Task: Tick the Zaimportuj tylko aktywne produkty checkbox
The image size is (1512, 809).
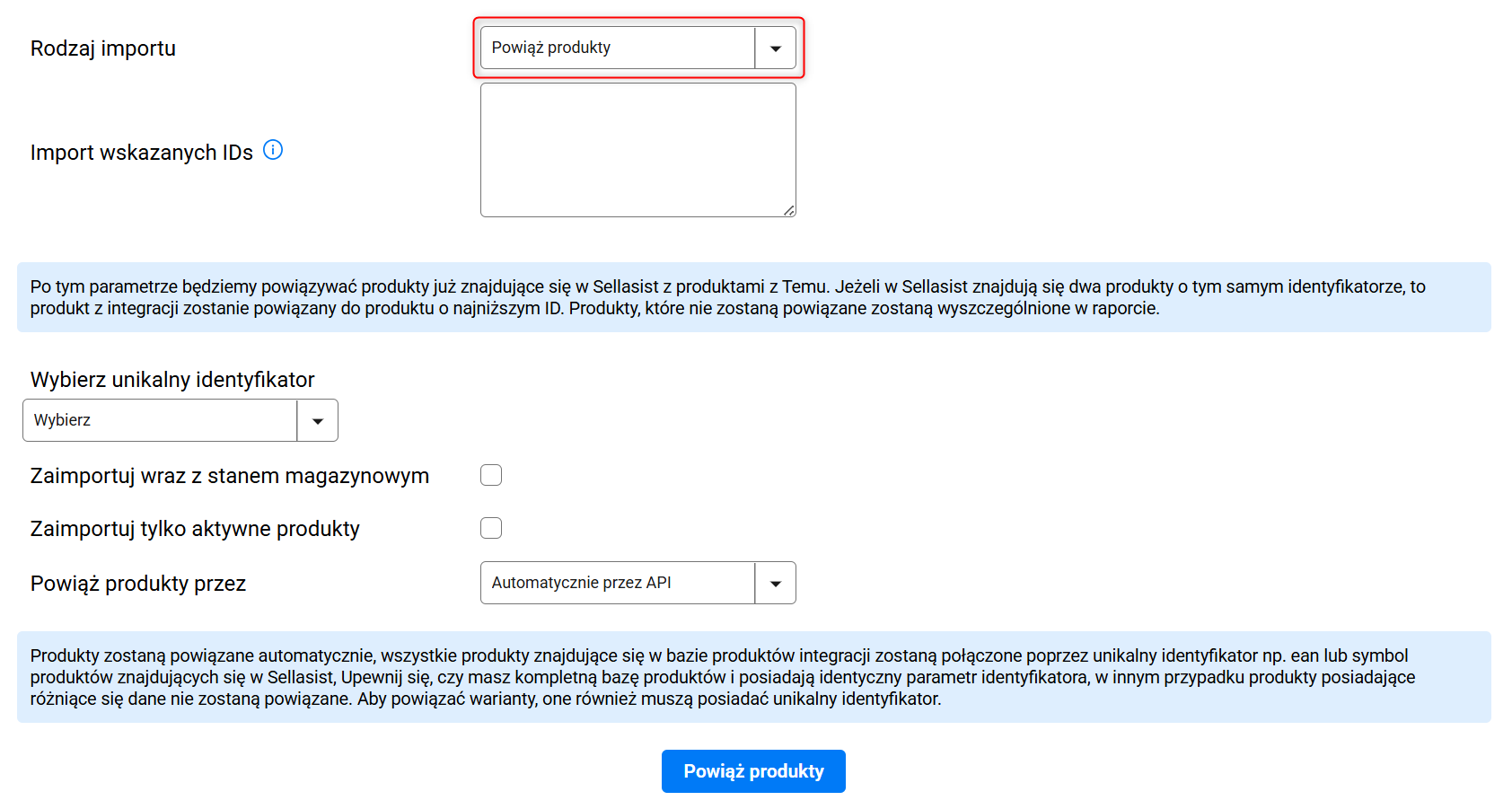Action: coord(491,528)
